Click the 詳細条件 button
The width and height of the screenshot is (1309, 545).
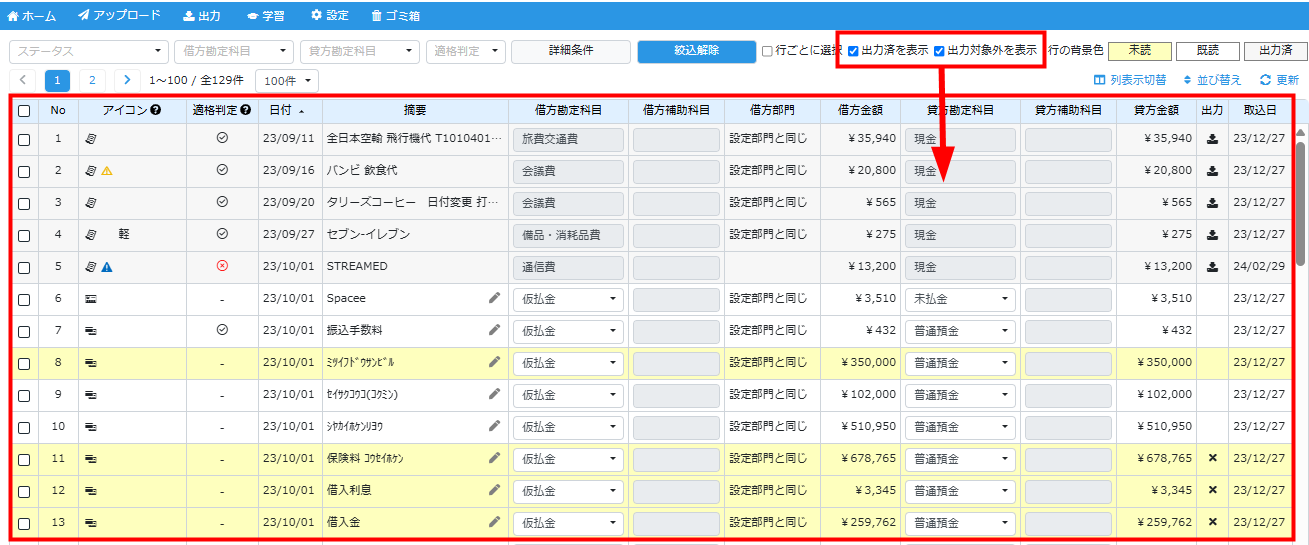pyautogui.click(x=570, y=51)
